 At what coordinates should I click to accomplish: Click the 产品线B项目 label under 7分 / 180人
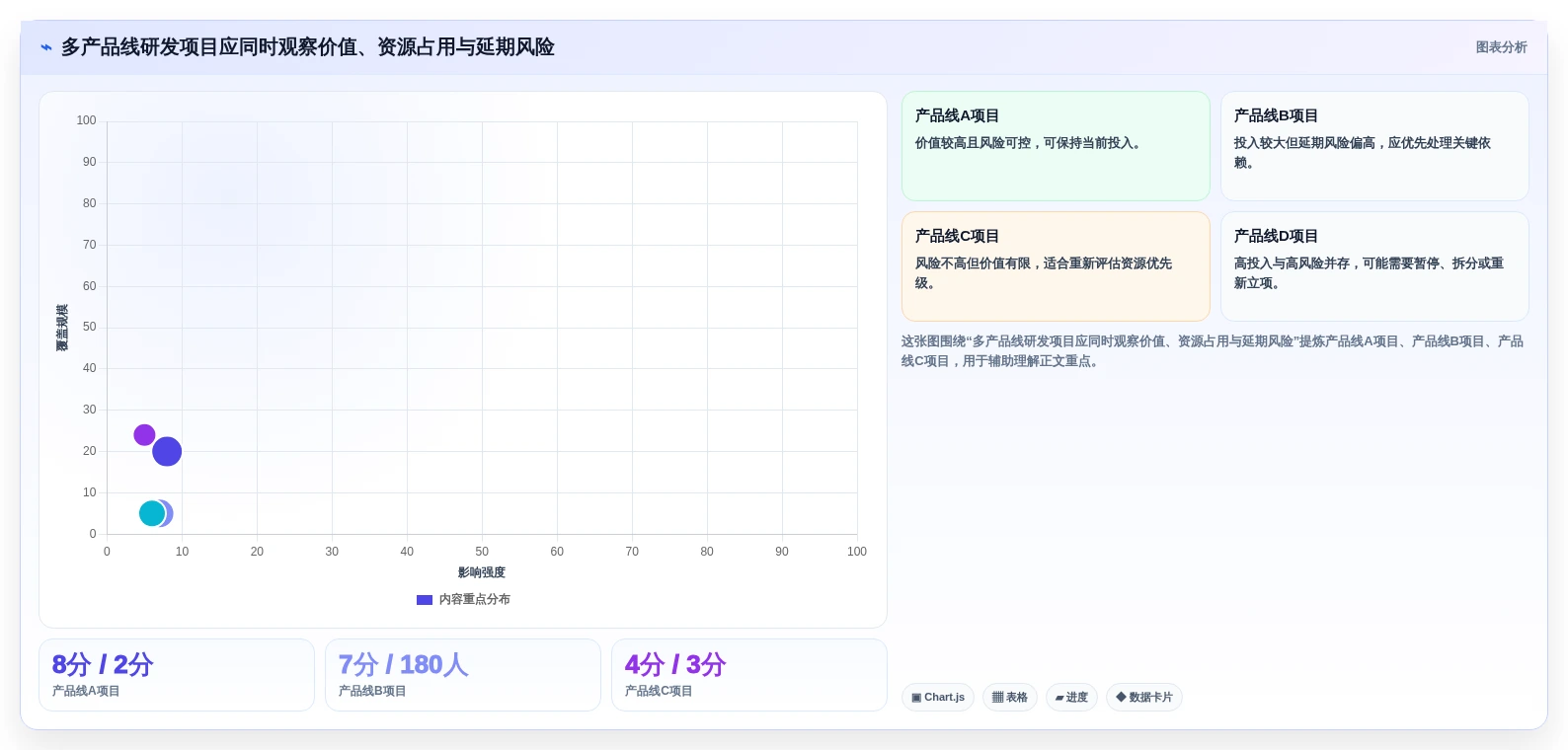click(x=372, y=692)
